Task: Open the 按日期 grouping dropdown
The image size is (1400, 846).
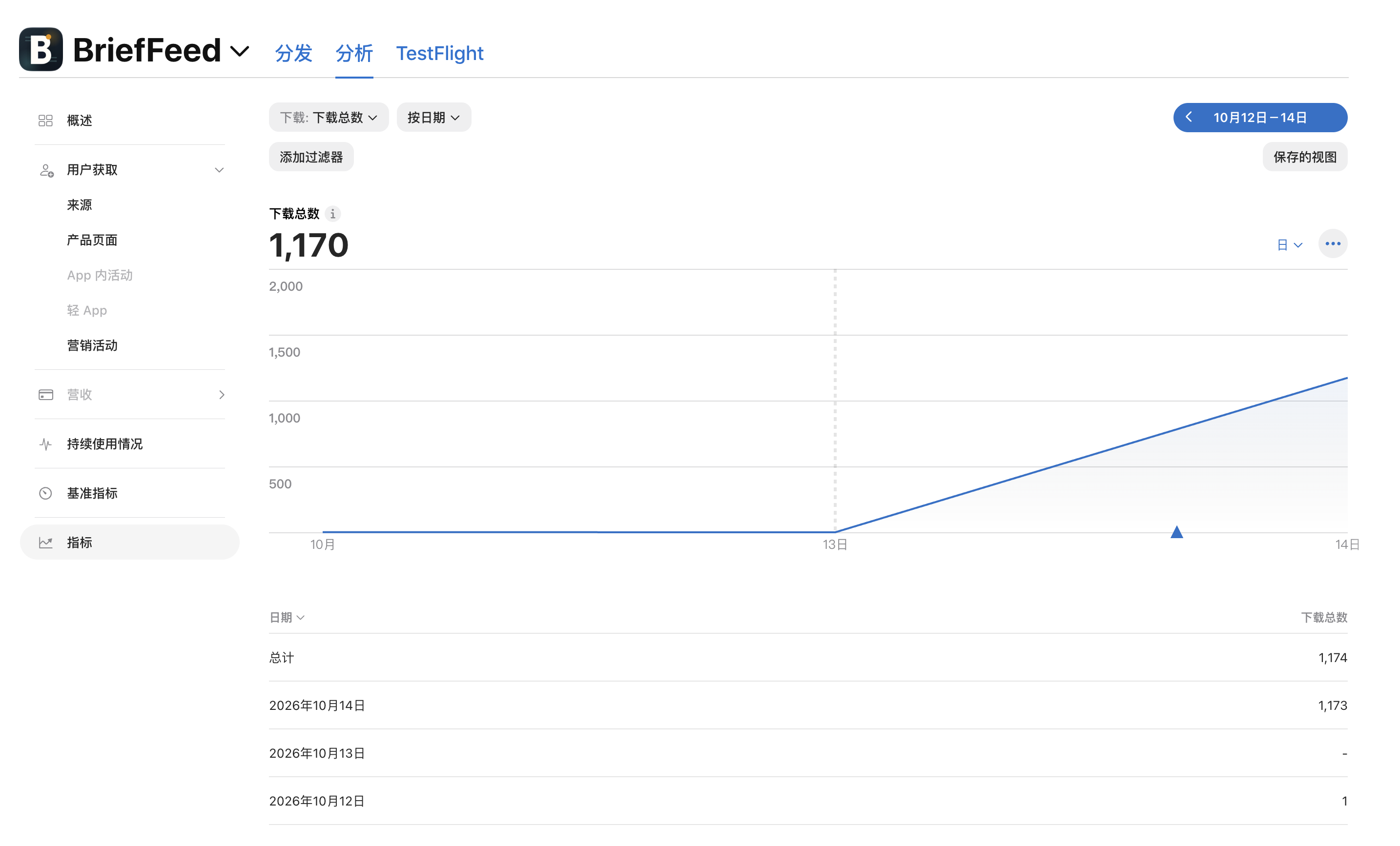Action: 433,118
